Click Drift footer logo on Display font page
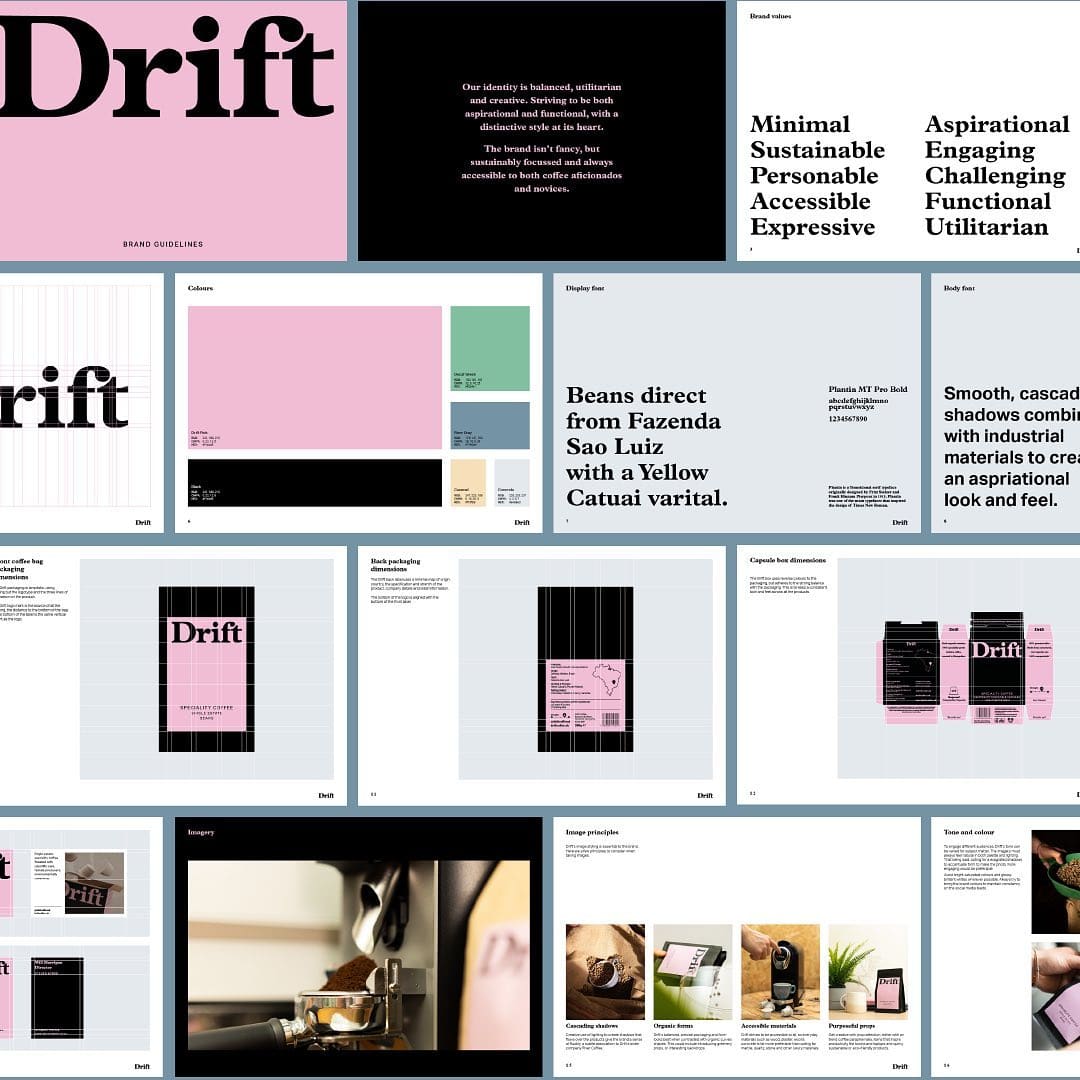This screenshot has height=1080, width=1080. (900, 522)
